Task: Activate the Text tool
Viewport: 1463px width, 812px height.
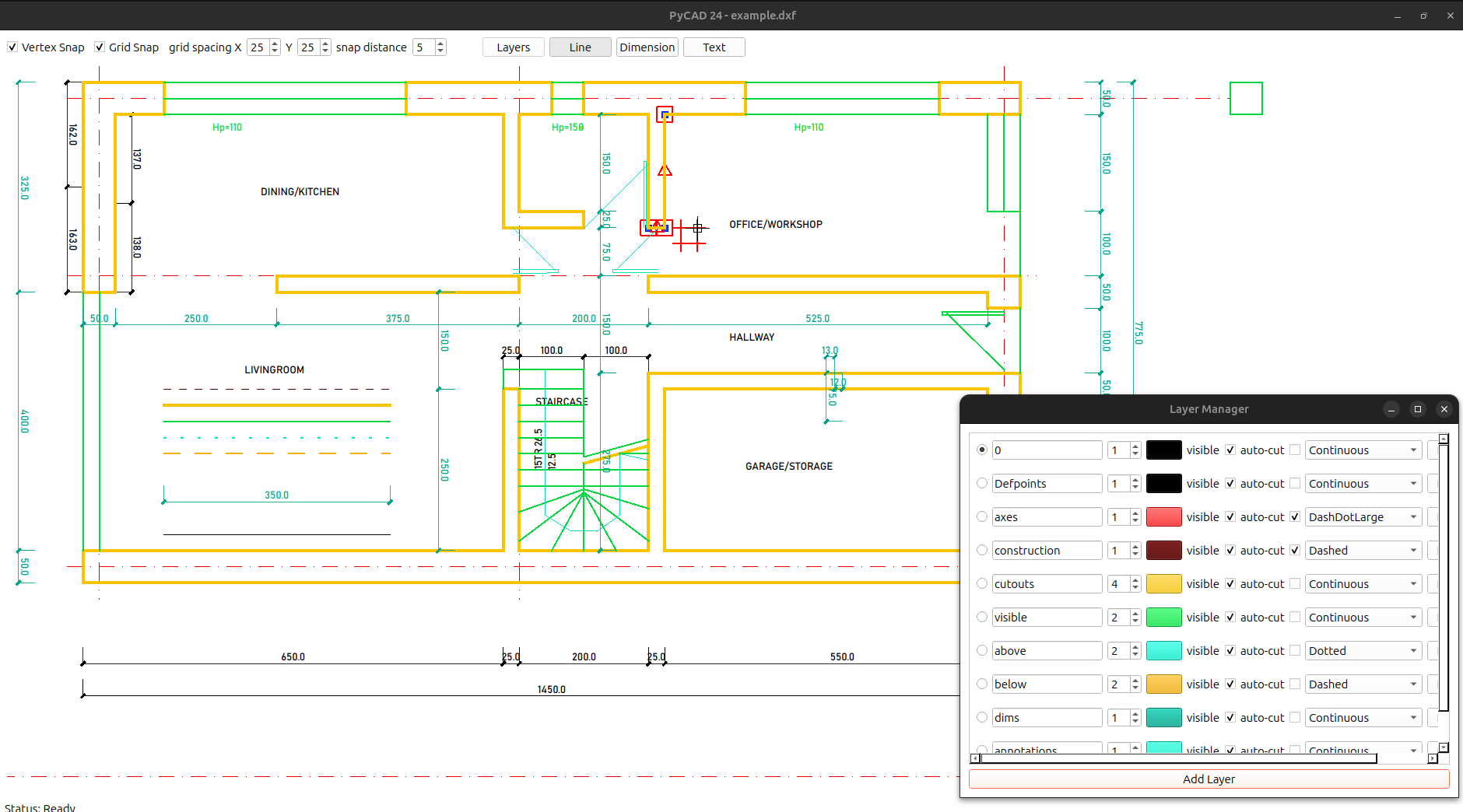Action: [x=714, y=47]
